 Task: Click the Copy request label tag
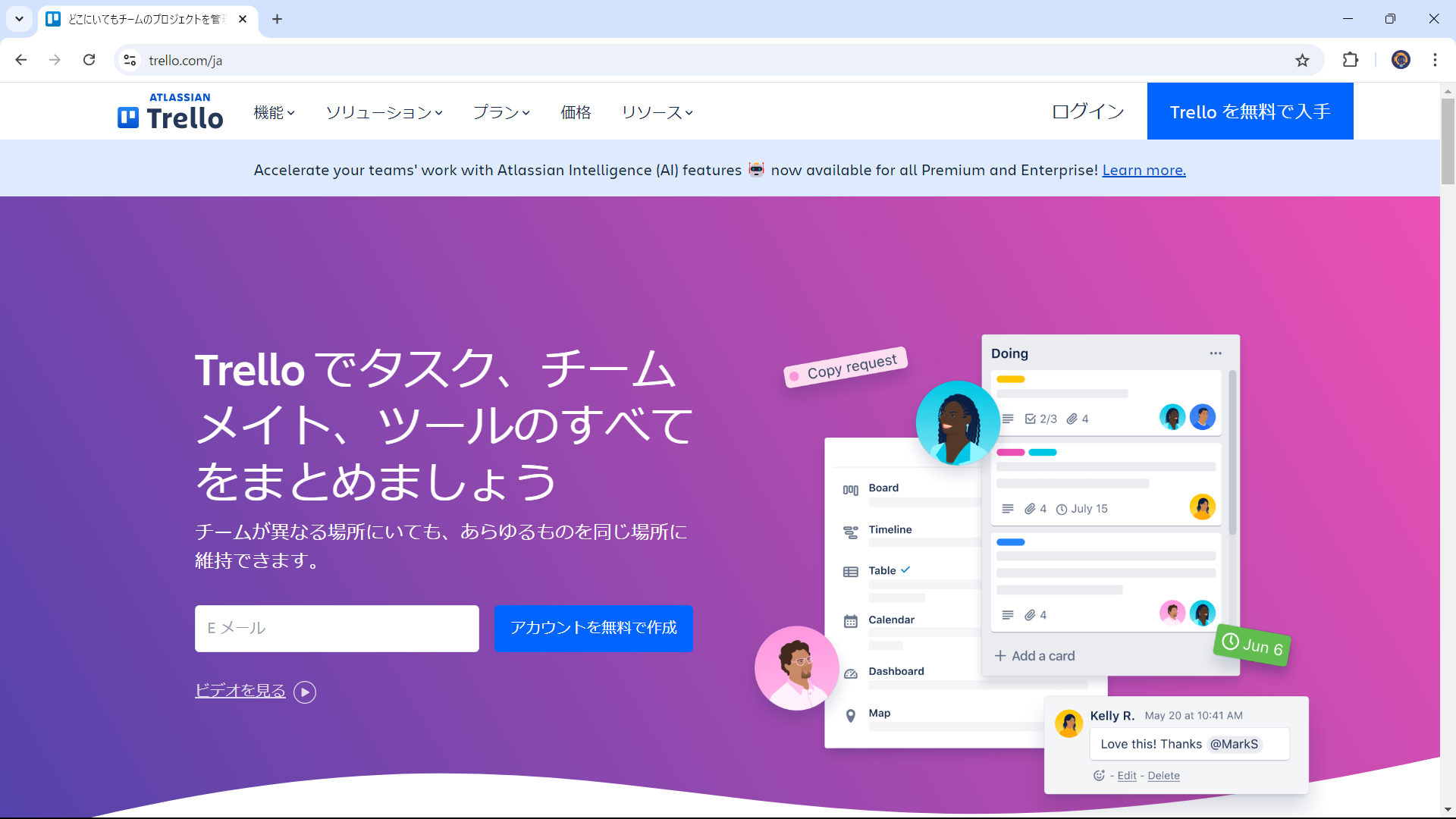pyautogui.click(x=846, y=367)
